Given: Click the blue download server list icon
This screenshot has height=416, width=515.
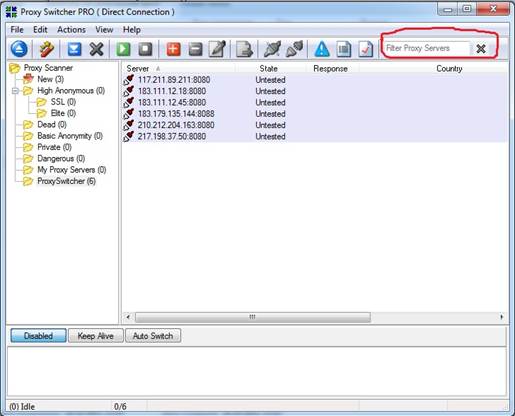Looking at the screenshot, I should pos(74,49).
